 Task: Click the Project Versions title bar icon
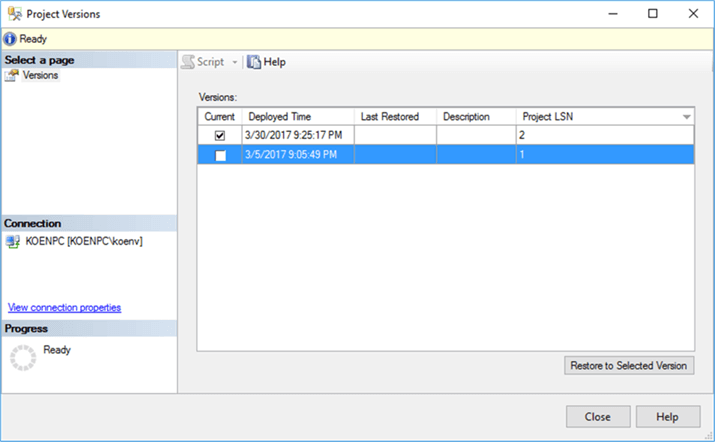coord(15,14)
